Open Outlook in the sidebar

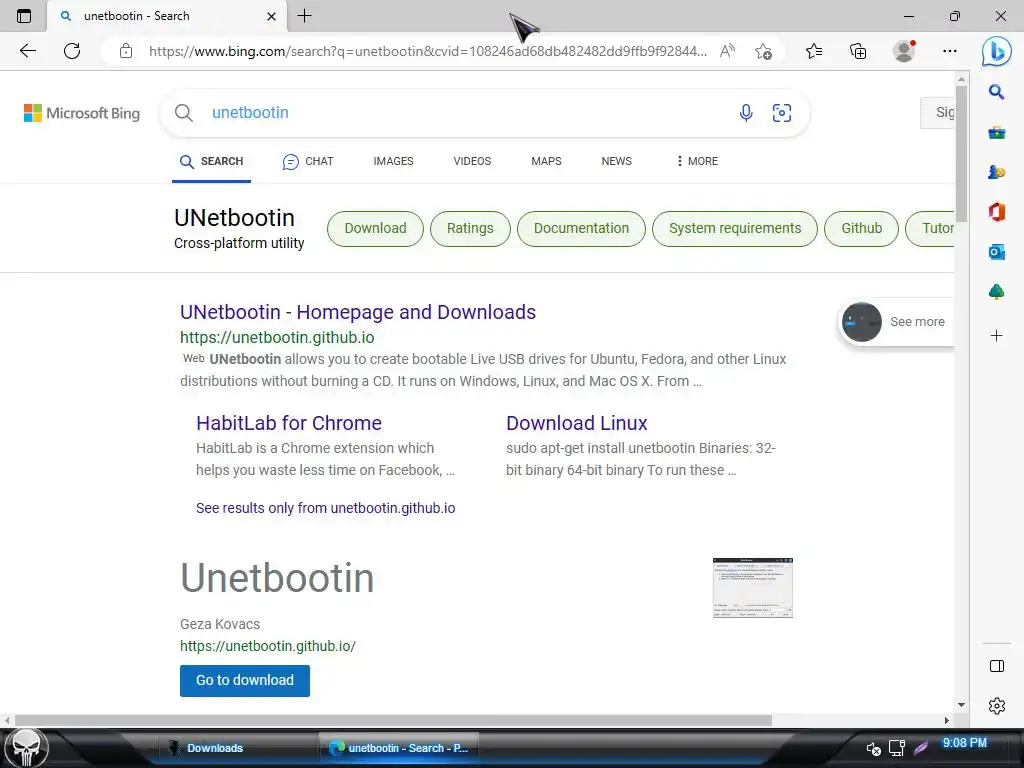pyautogui.click(x=997, y=252)
